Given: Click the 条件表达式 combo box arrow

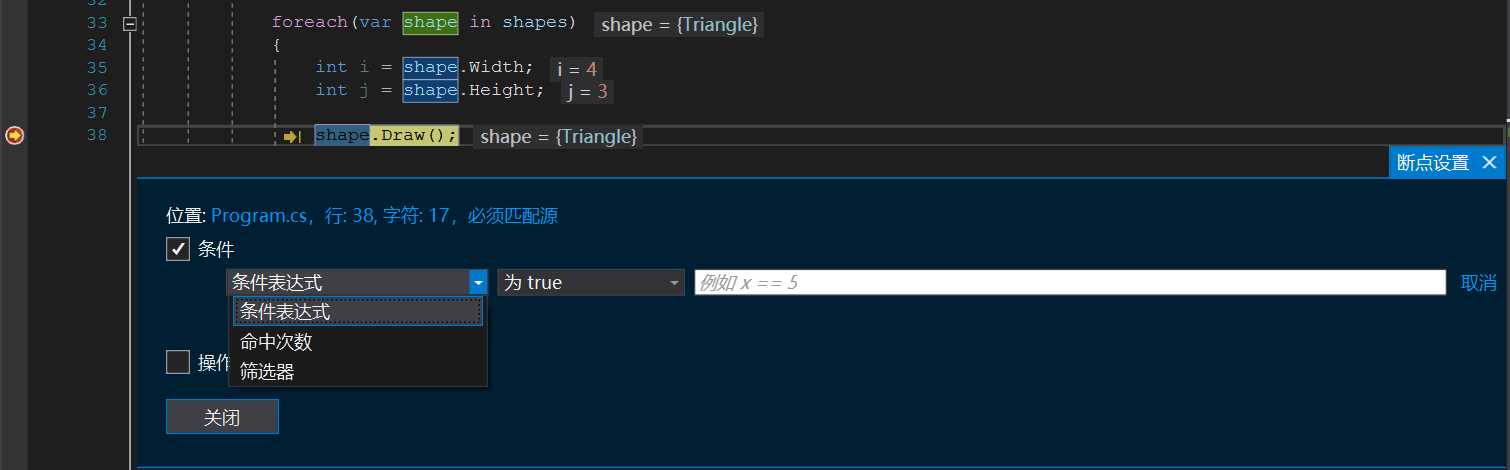Looking at the screenshot, I should [478, 283].
